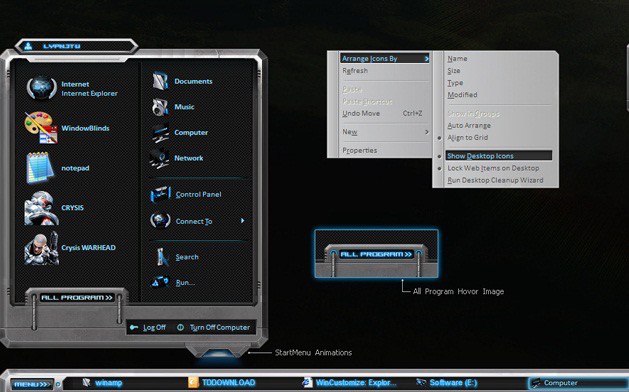Expand Arrange Icons By submenu arrow

426,59
